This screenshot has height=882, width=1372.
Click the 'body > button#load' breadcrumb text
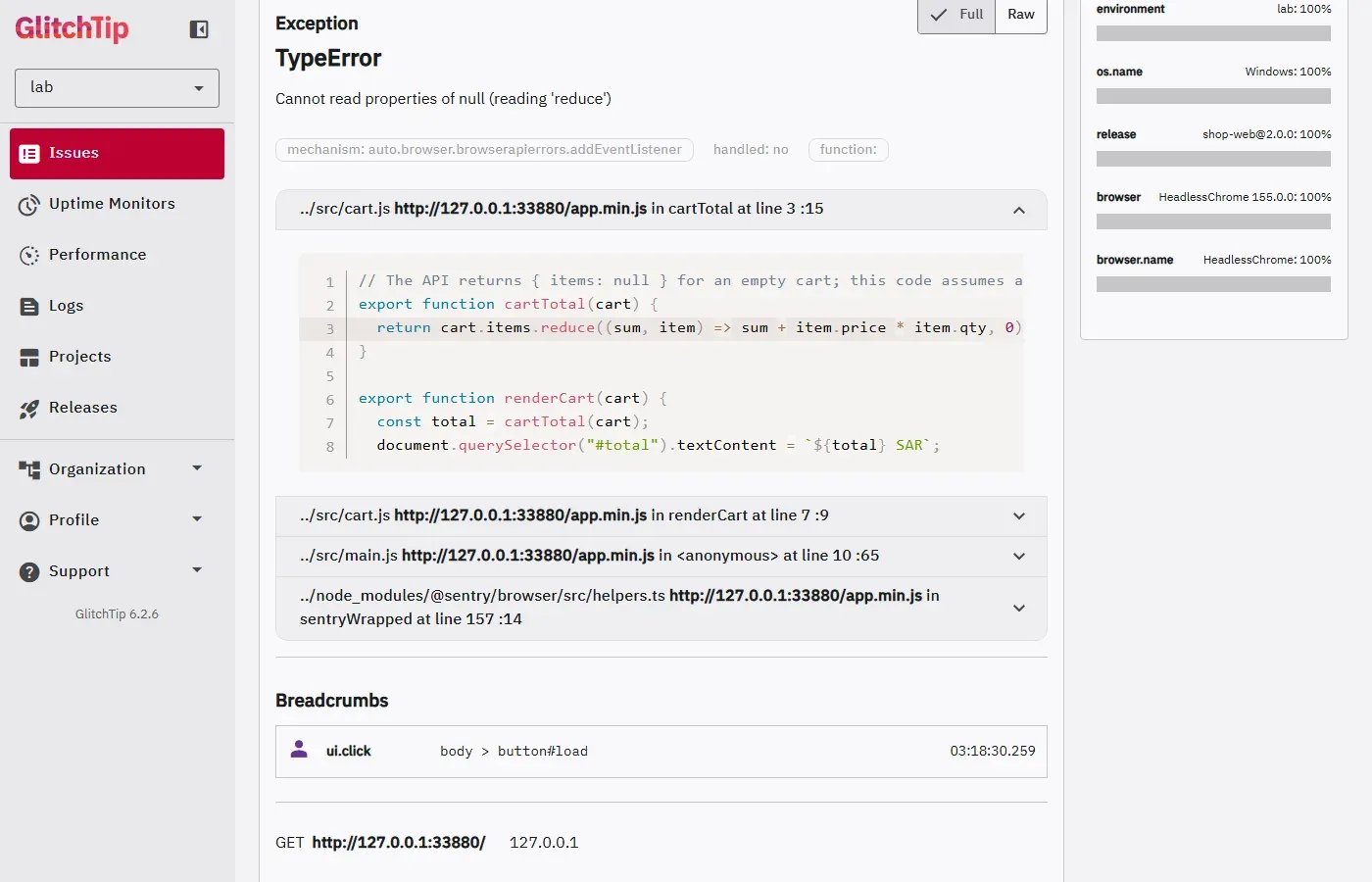click(x=514, y=752)
